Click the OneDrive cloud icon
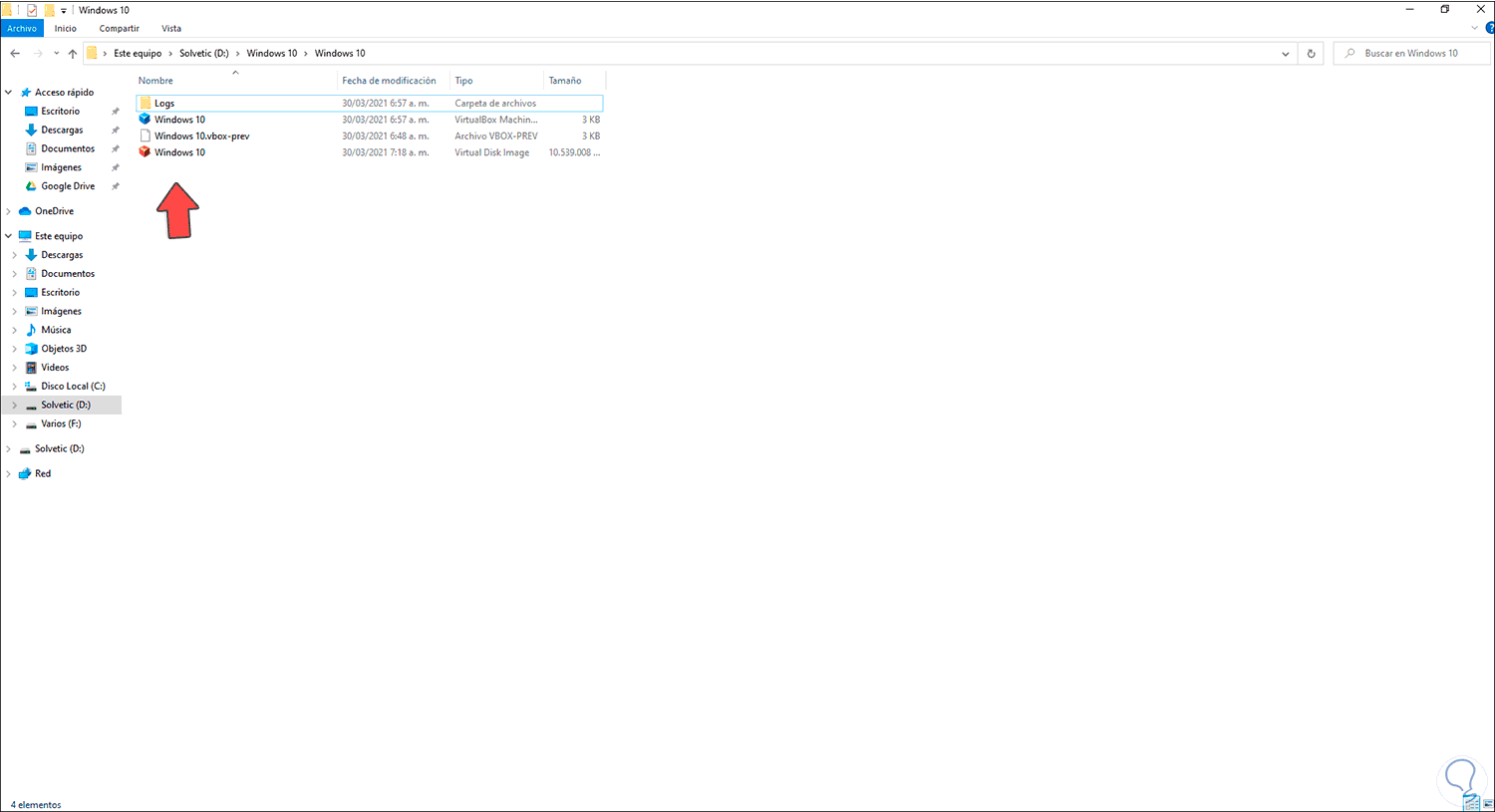Viewport: 1495px width, 812px height. pyautogui.click(x=26, y=211)
